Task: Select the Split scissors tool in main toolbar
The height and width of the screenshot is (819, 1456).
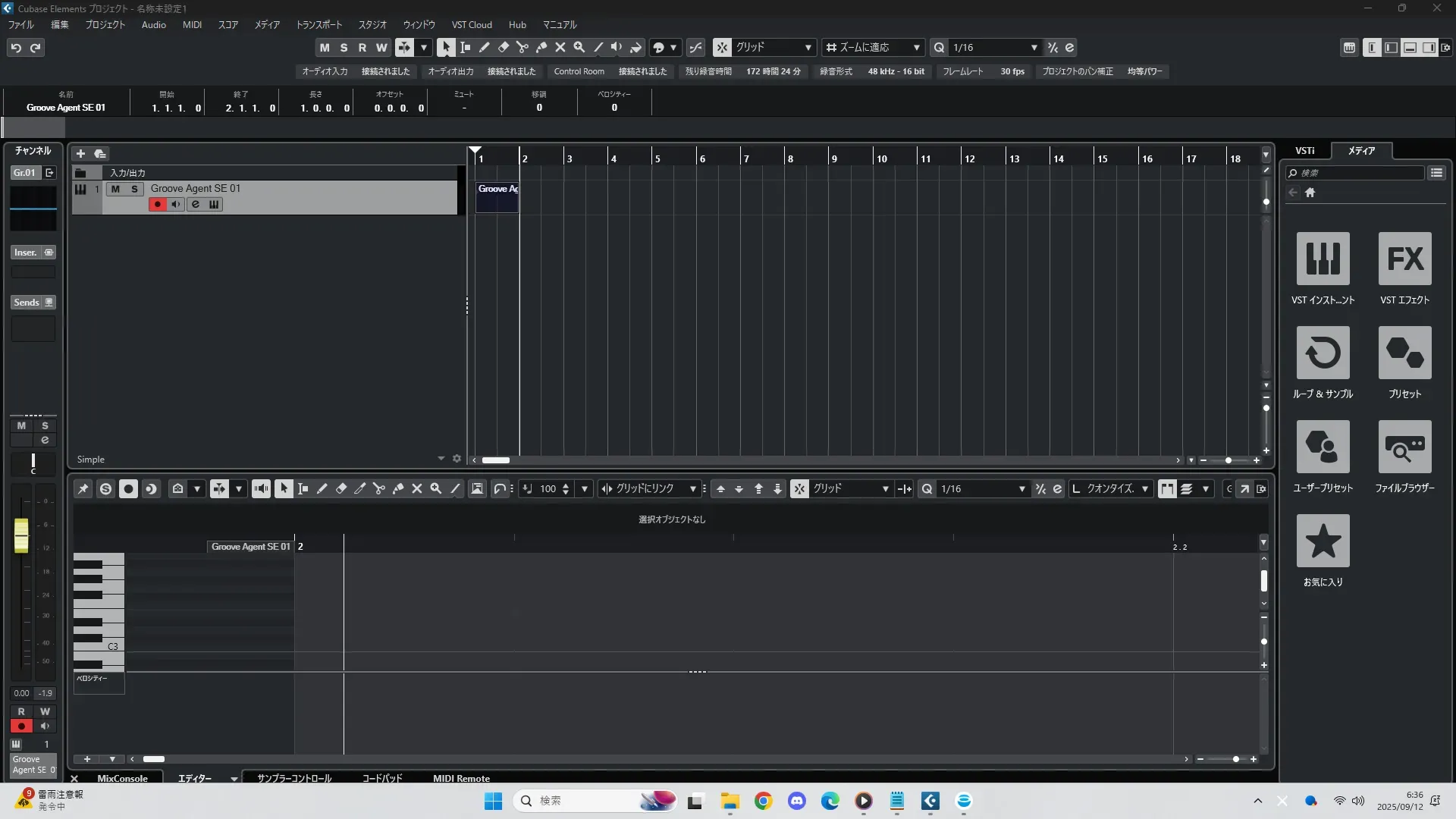Action: [x=522, y=47]
